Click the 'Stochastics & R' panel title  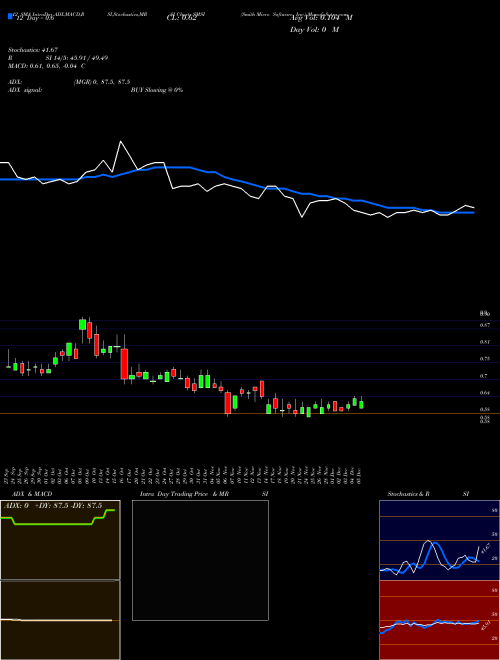point(408,494)
